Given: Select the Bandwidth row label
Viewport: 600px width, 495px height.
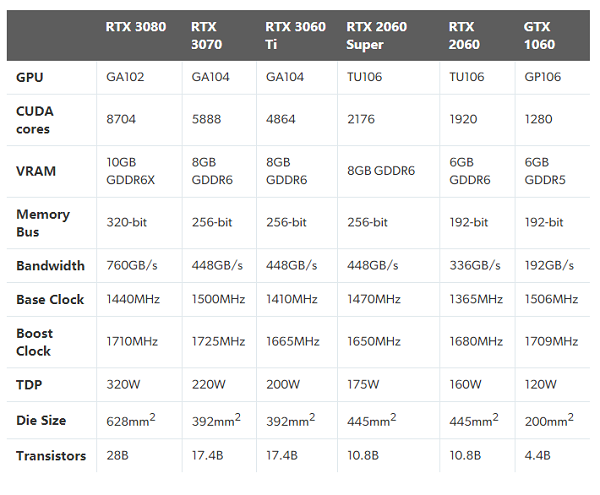Looking at the screenshot, I should coord(50,266).
